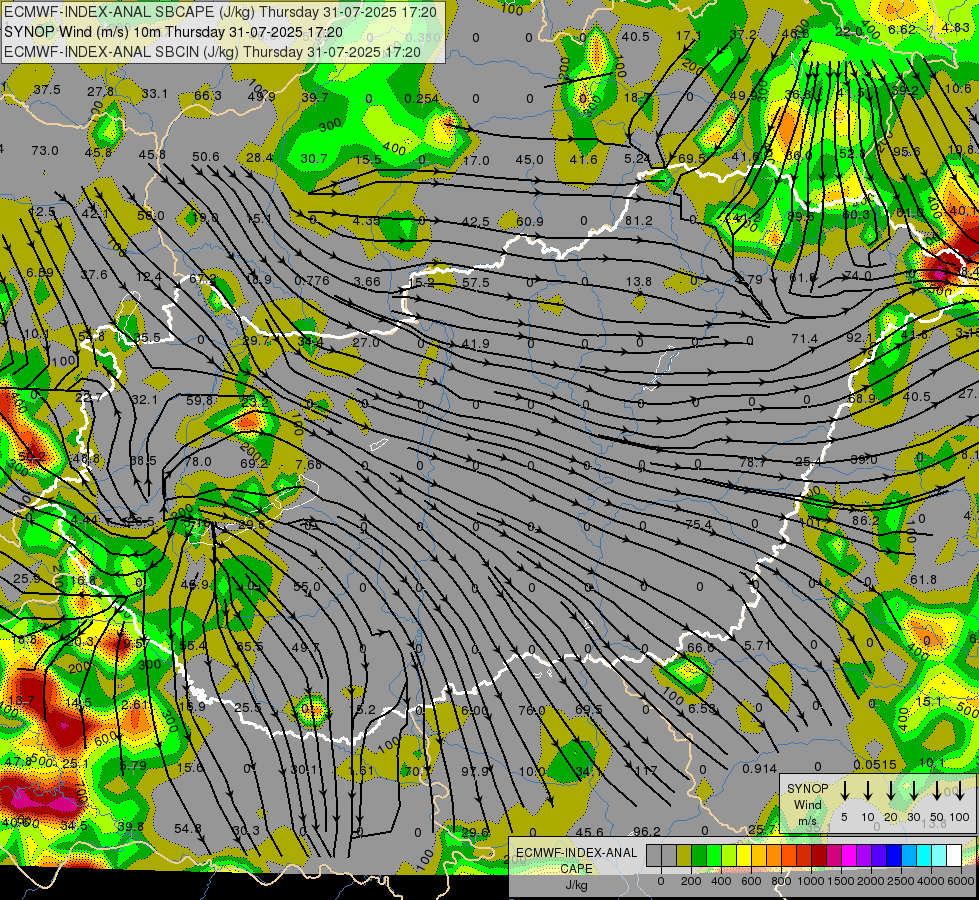This screenshot has width=979, height=900.
Task: Click the wind legend arrow above 20
Action: click(891, 791)
